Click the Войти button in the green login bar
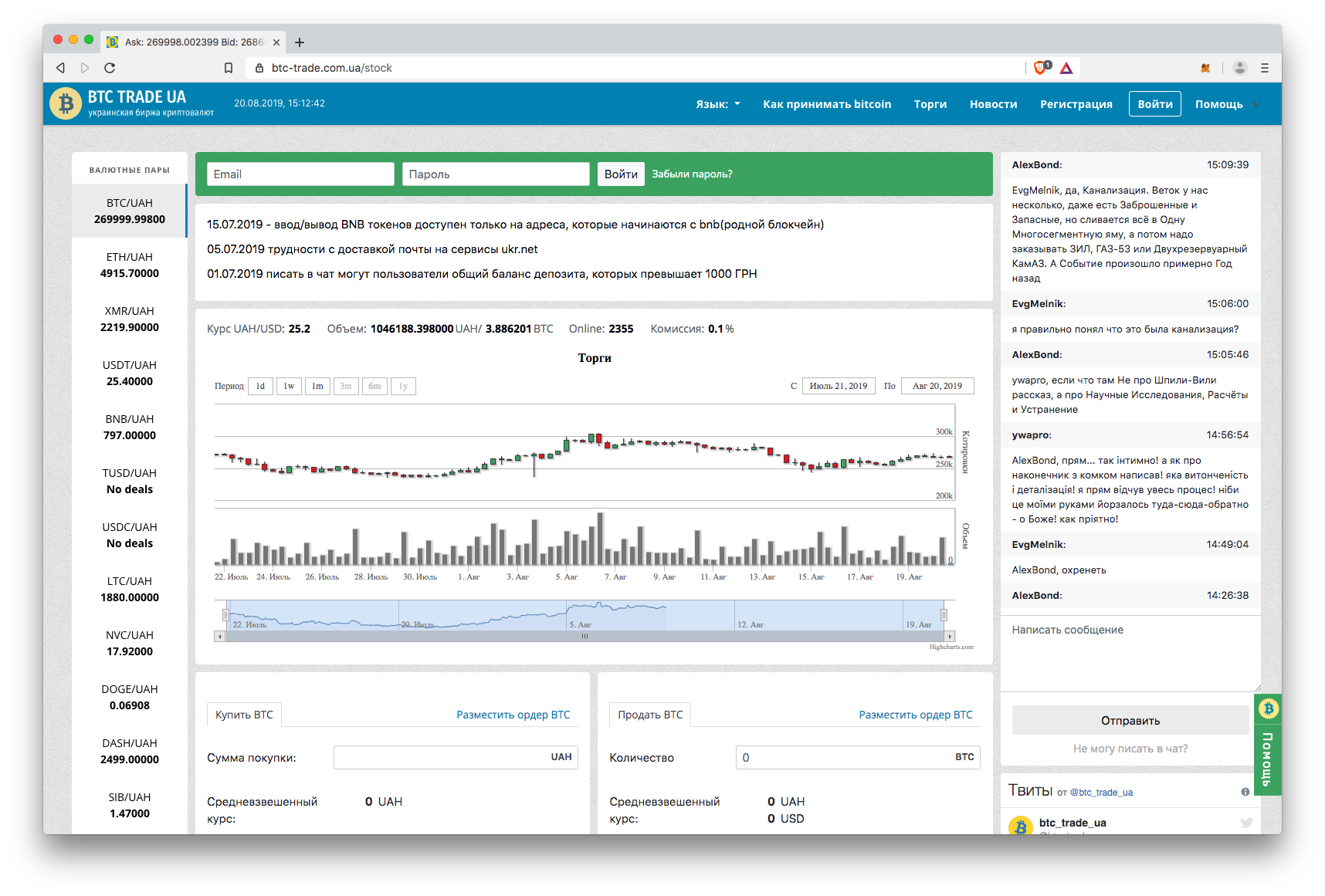 [621, 174]
